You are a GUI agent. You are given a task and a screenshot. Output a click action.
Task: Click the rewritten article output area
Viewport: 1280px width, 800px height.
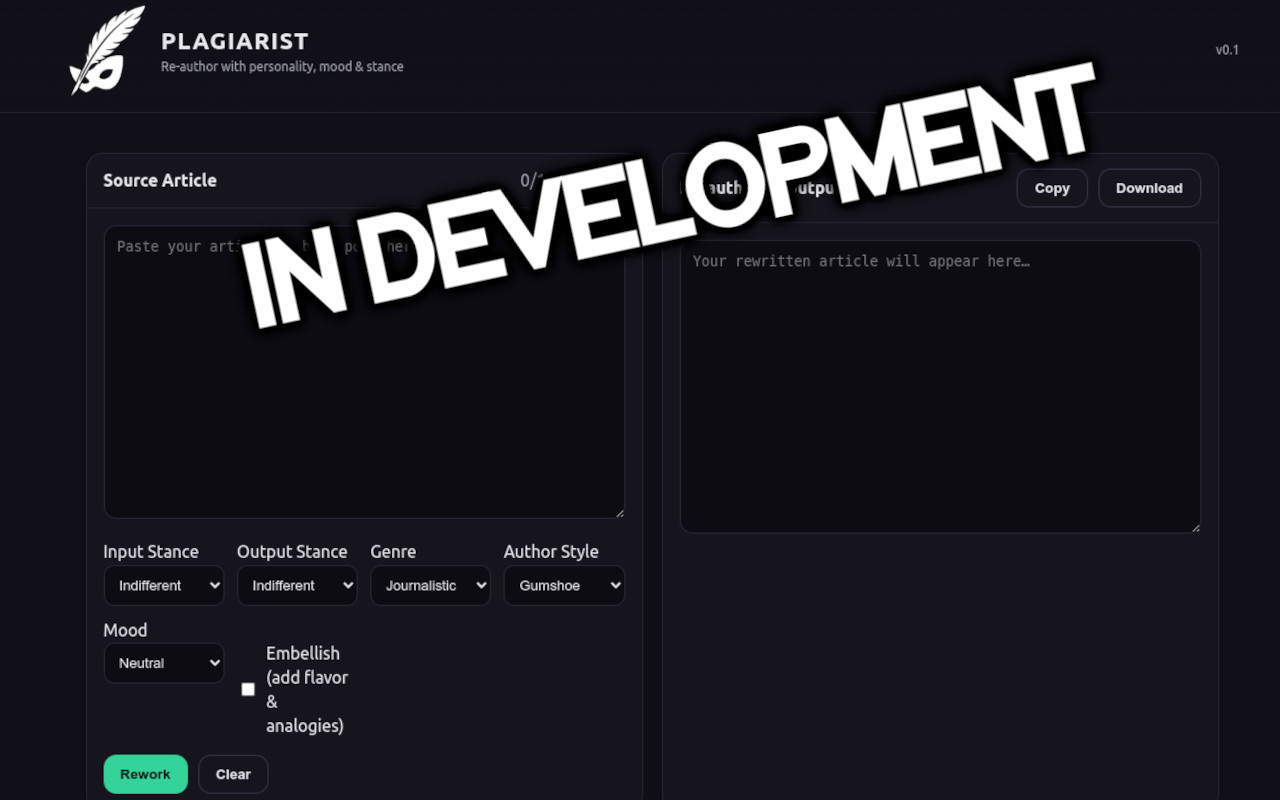pyautogui.click(x=940, y=400)
